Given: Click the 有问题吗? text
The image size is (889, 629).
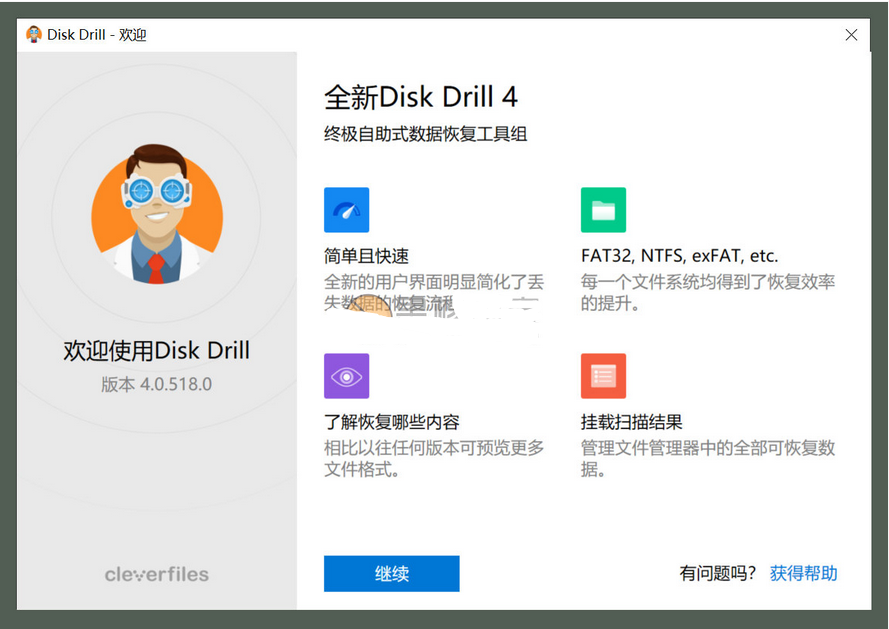Looking at the screenshot, I should click(718, 573).
